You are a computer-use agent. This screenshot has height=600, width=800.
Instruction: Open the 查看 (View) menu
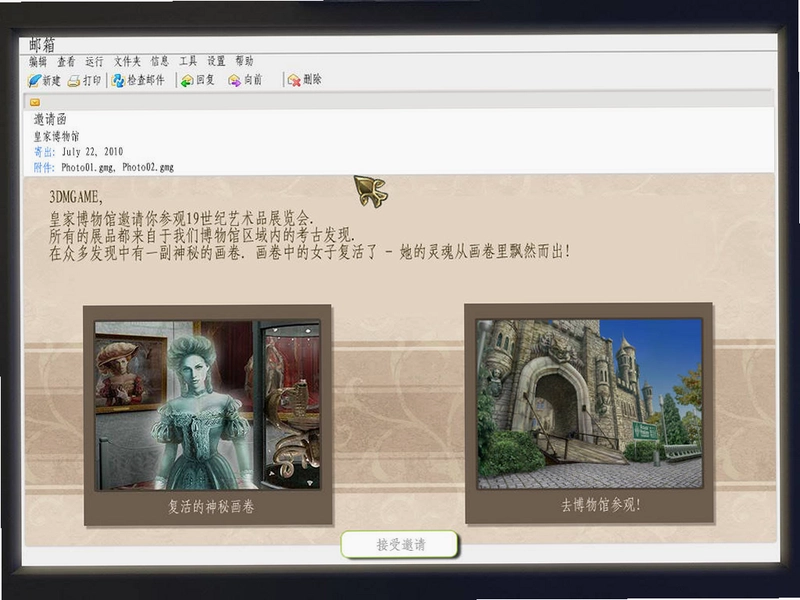[x=66, y=62]
